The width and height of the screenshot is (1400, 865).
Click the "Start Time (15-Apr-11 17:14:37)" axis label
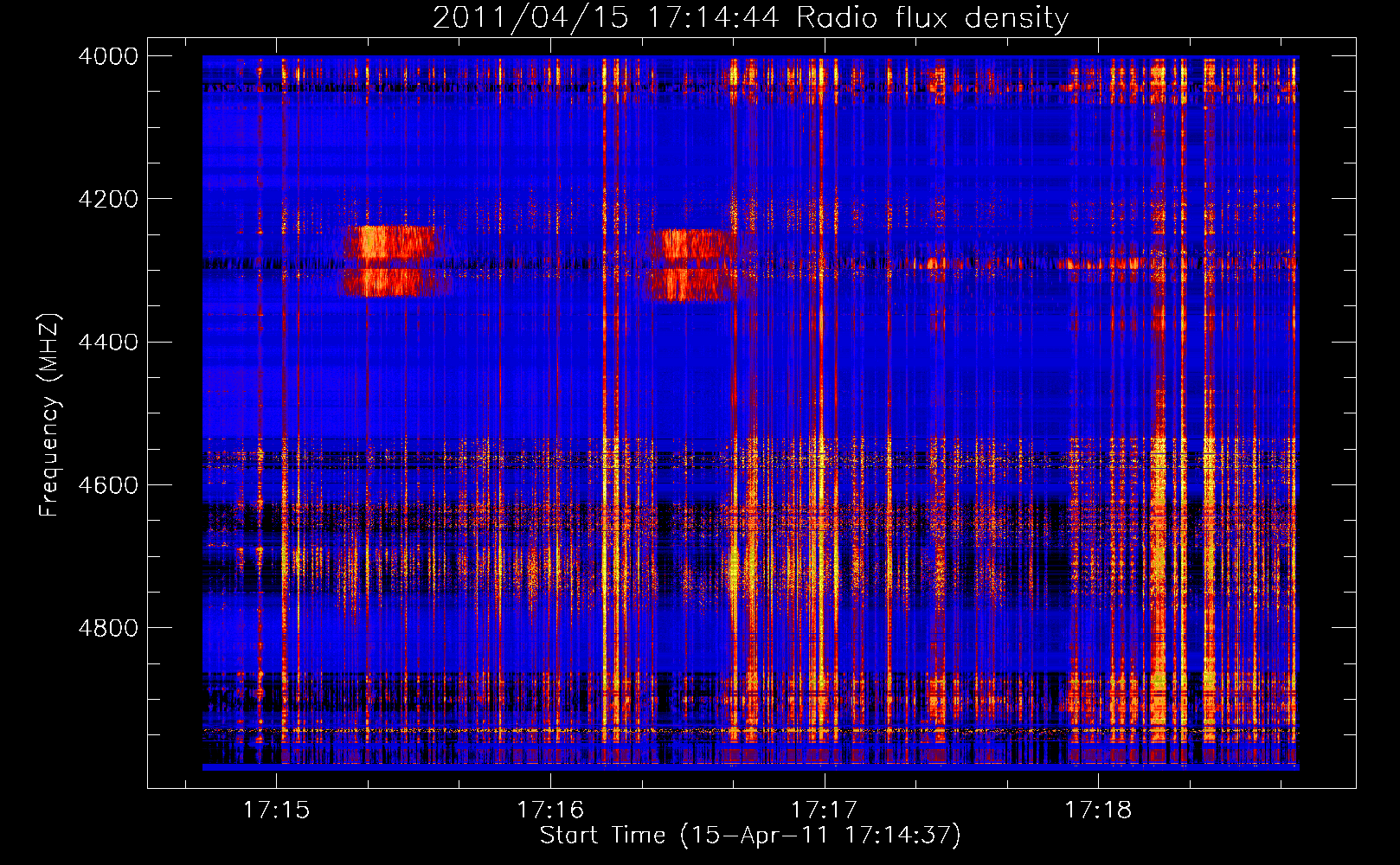point(750,836)
